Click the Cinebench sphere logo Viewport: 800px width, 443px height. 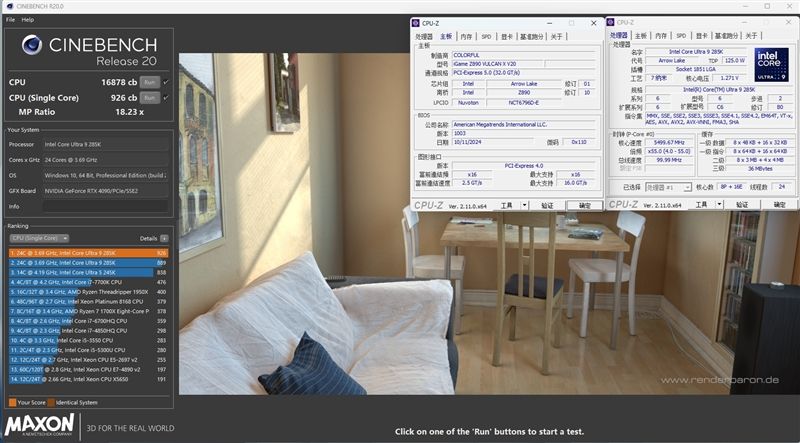[x=32, y=45]
